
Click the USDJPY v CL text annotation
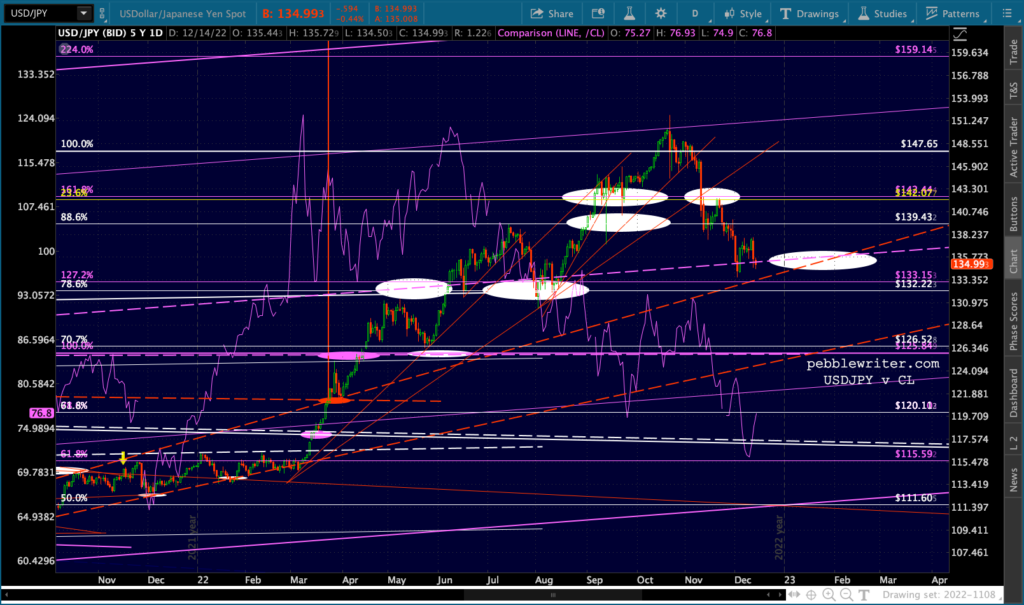869,380
